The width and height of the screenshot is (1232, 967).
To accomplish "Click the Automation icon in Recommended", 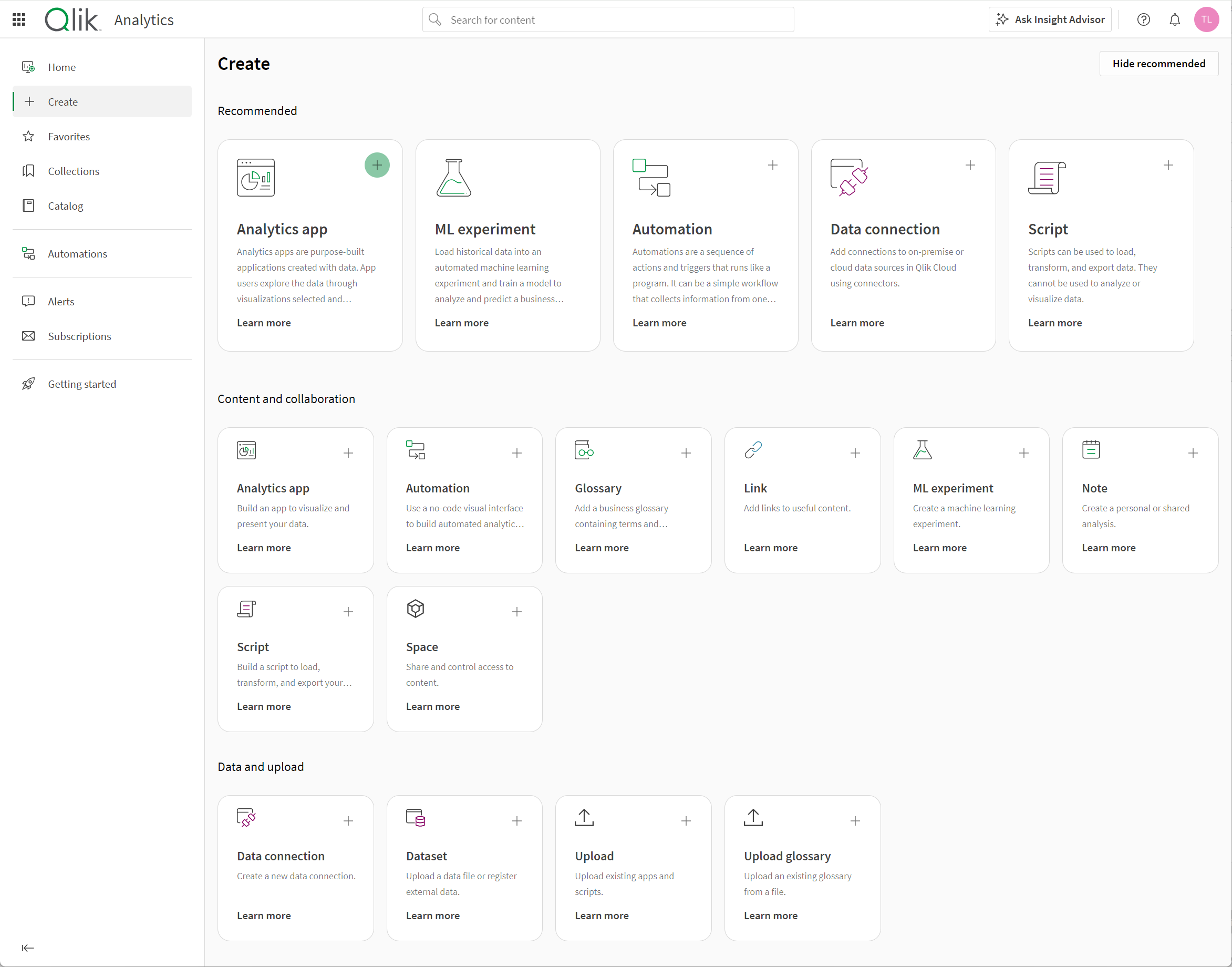I will pyautogui.click(x=651, y=178).
